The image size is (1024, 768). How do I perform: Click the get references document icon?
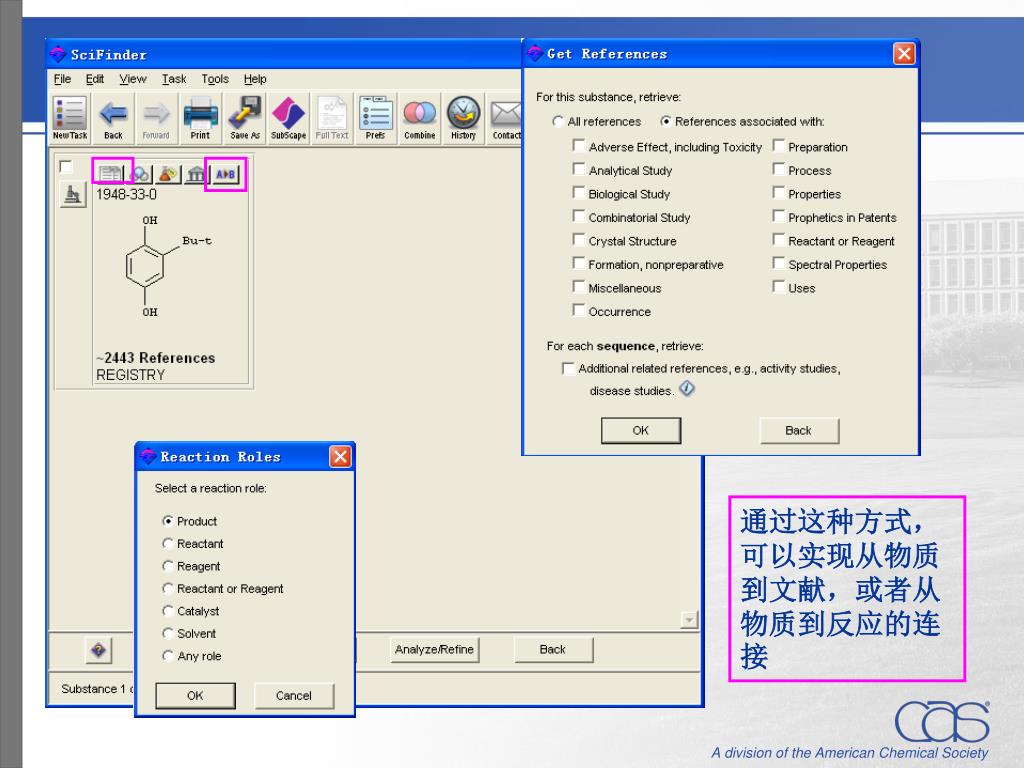(111, 174)
